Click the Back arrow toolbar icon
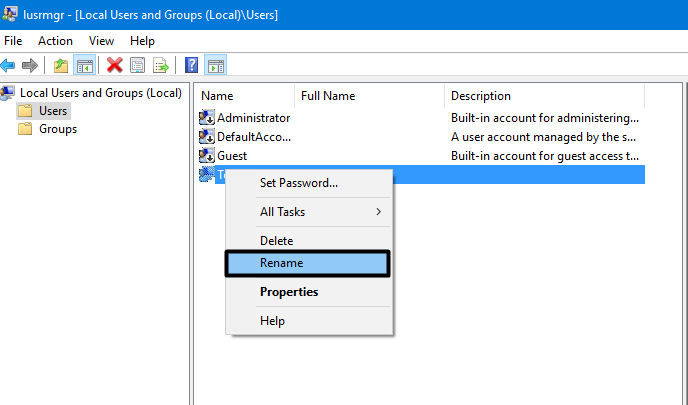 tap(8, 66)
